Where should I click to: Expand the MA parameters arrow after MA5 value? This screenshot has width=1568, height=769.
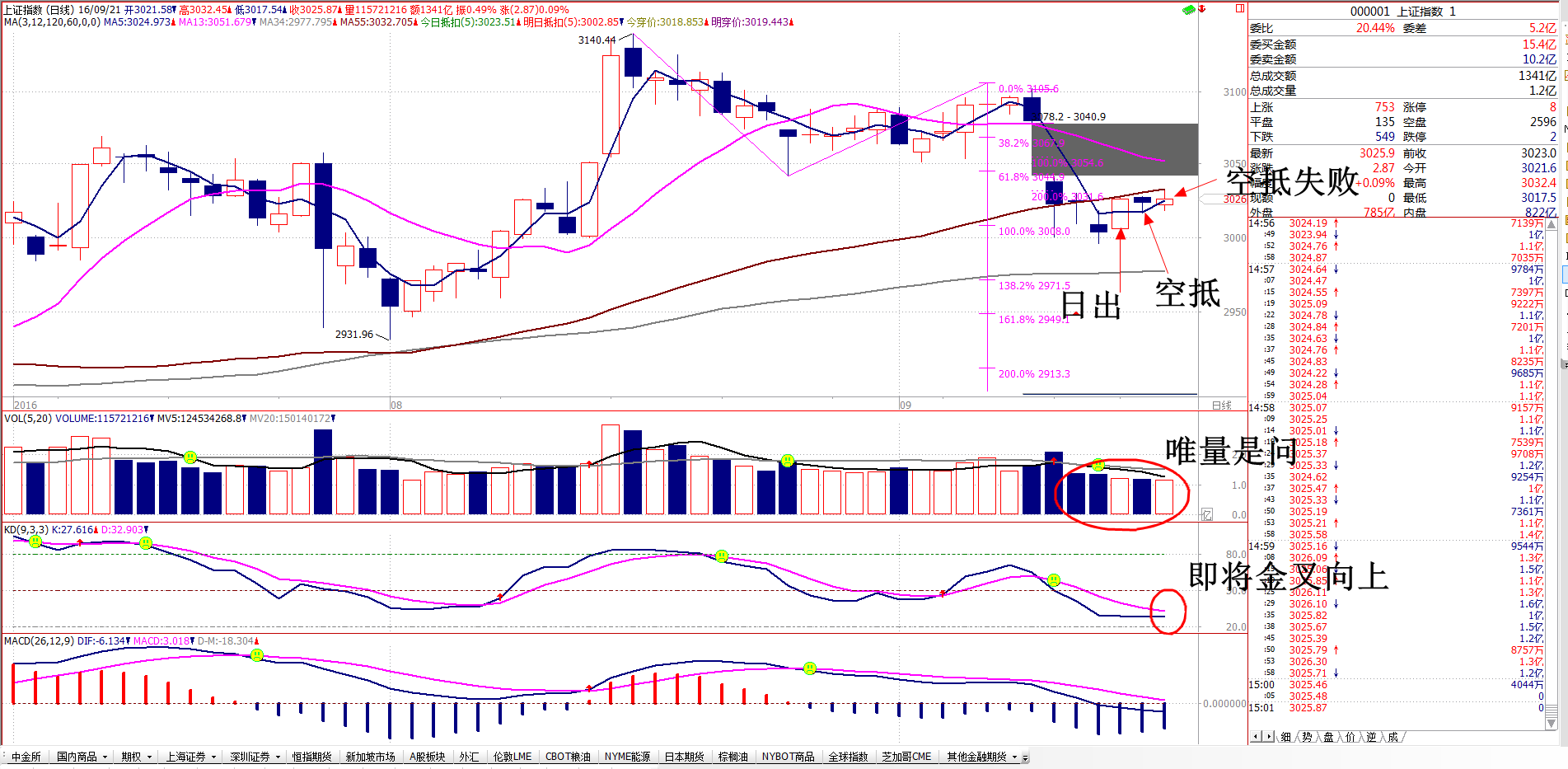173,22
